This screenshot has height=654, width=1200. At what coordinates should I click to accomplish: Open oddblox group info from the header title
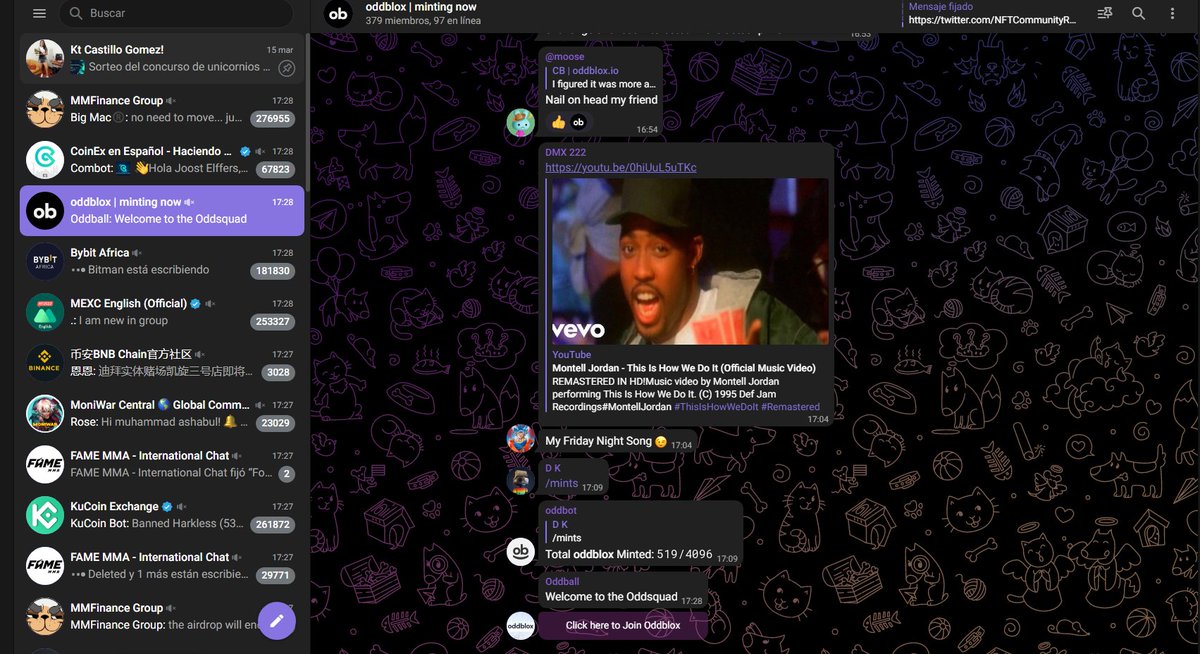pyautogui.click(x=421, y=7)
